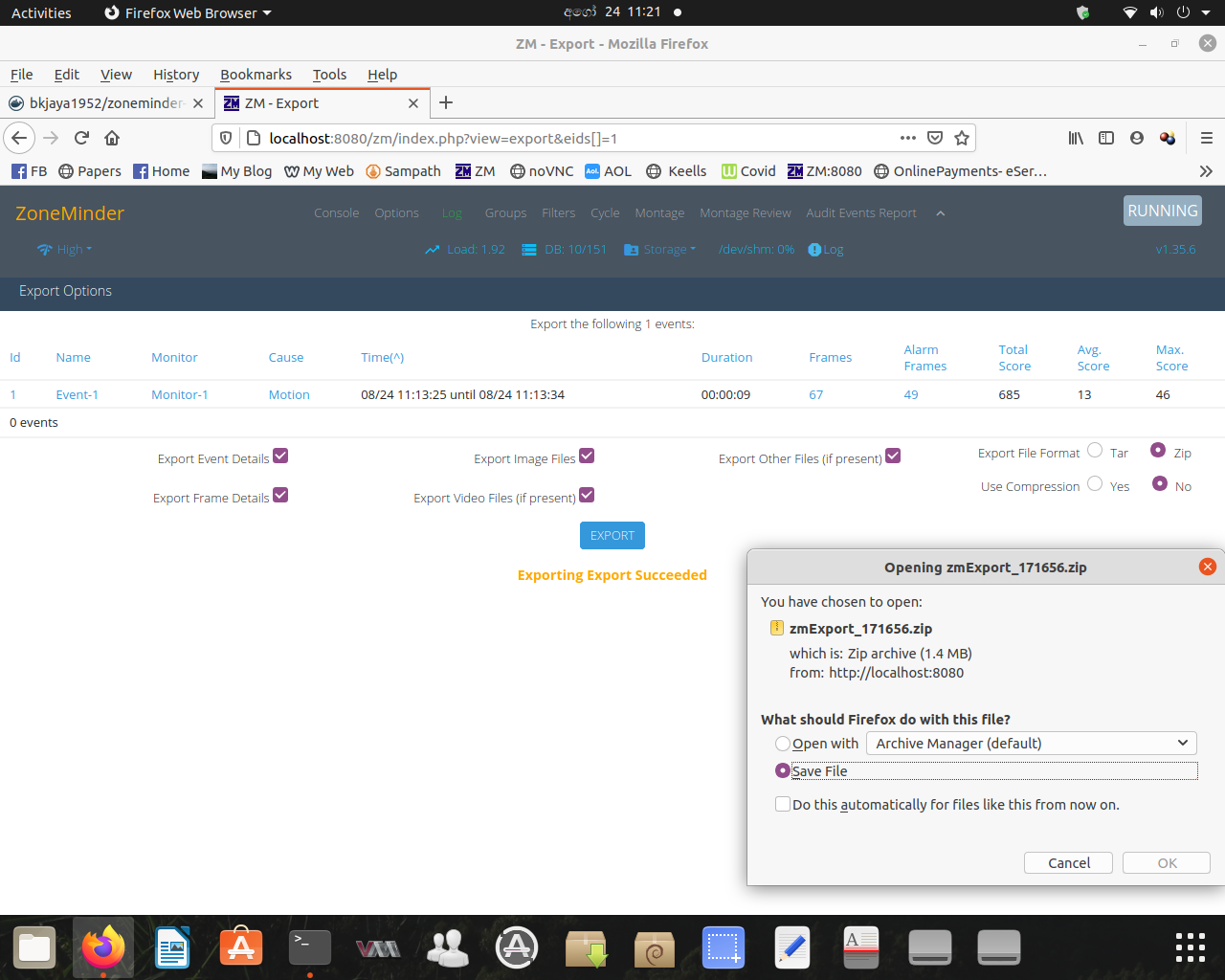This screenshot has width=1225, height=980.
Task: Click the RUNNING status button
Action: (1162, 211)
